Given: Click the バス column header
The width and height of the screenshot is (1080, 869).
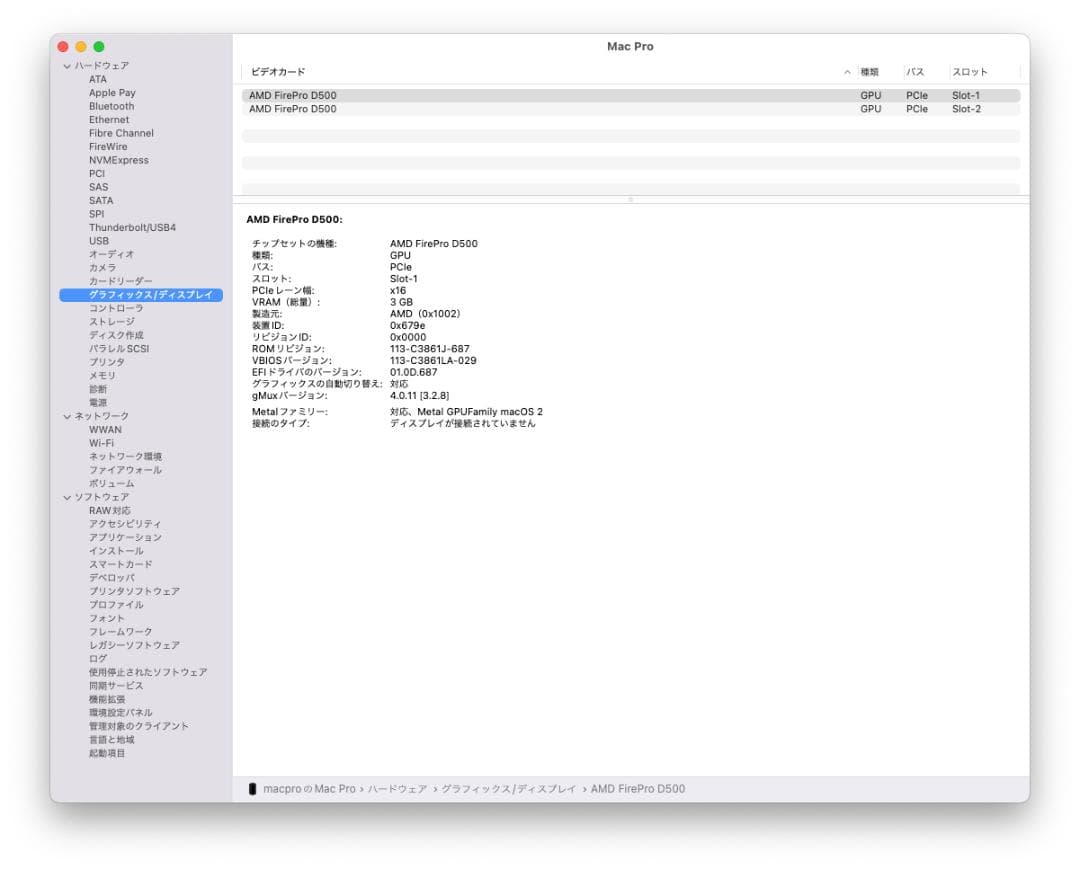Looking at the screenshot, I should [x=913, y=71].
